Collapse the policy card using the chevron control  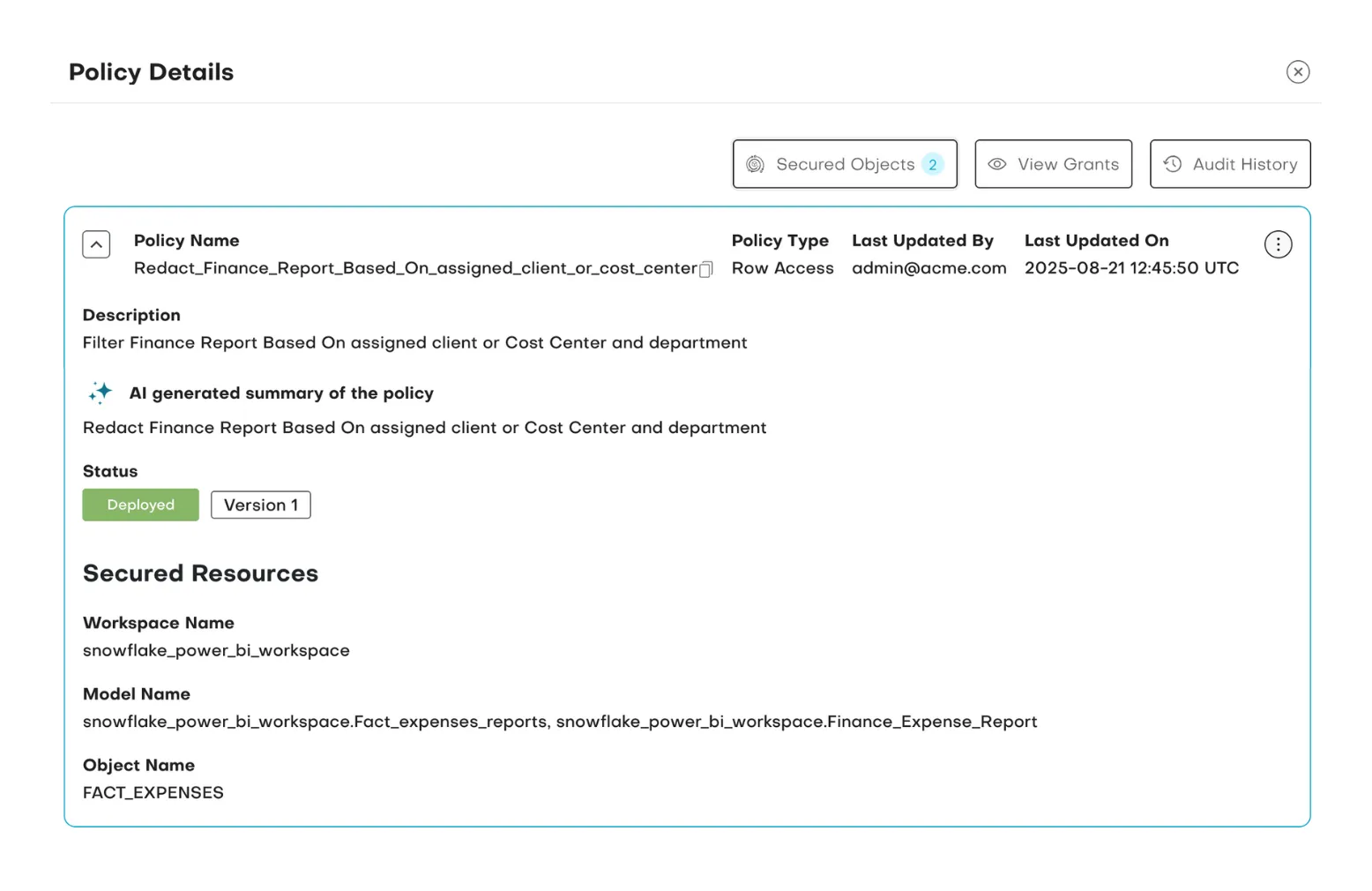tap(95, 244)
